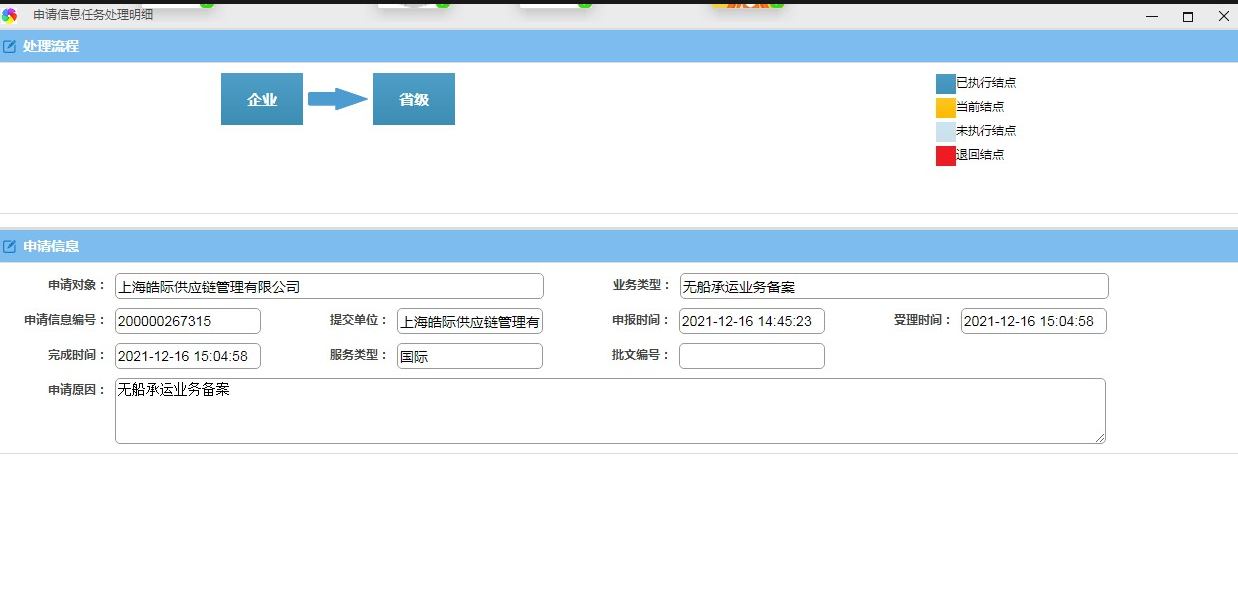Viewport: 1238px width, 614px height.
Task: Collapse the 申请信息 panel header
Action: click(x=600, y=246)
